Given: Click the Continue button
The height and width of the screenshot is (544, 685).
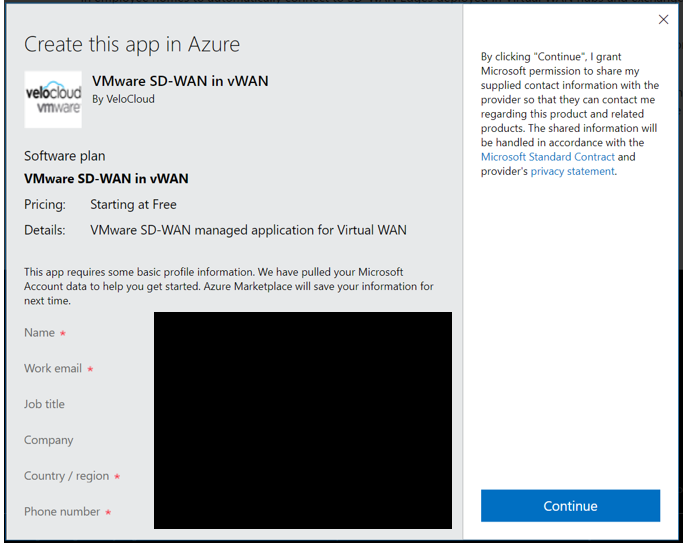Looking at the screenshot, I should click(x=570, y=506).
